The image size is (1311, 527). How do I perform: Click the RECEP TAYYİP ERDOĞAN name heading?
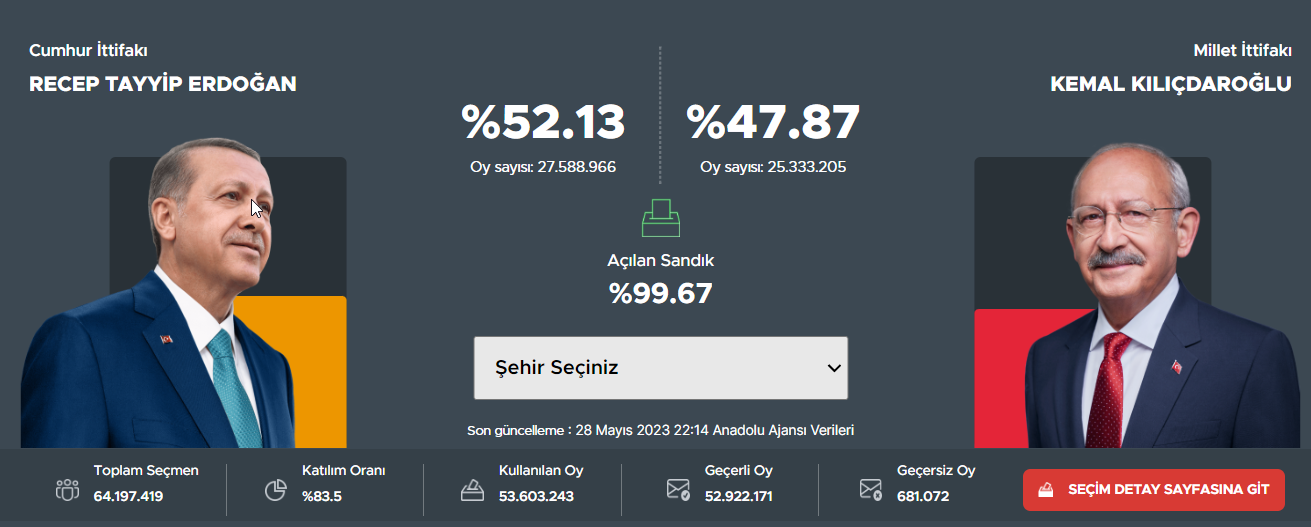163,84
